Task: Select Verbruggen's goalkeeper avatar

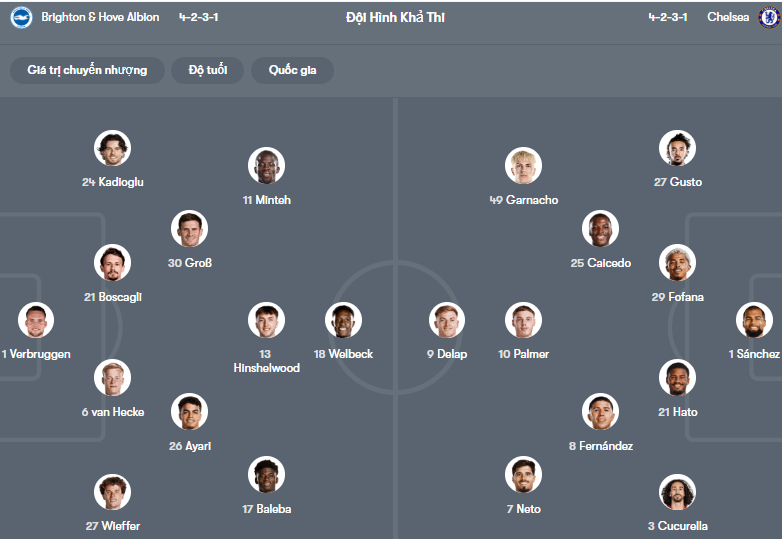Action: point(36,320)
